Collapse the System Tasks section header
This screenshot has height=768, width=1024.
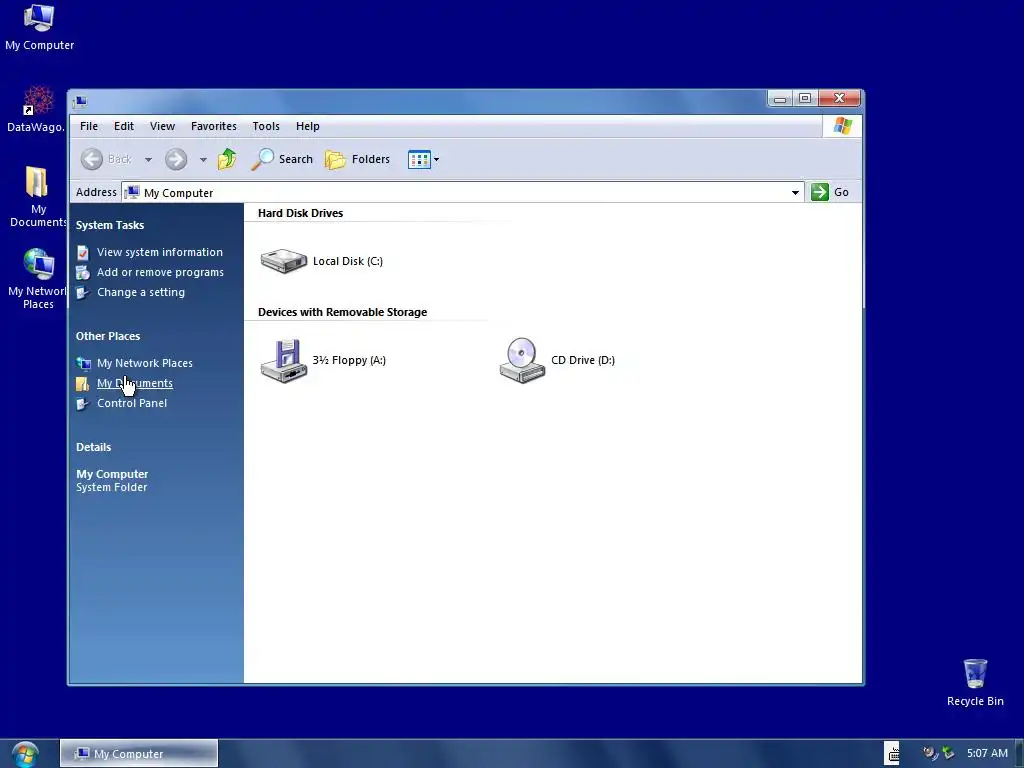(x=110, y=225)
